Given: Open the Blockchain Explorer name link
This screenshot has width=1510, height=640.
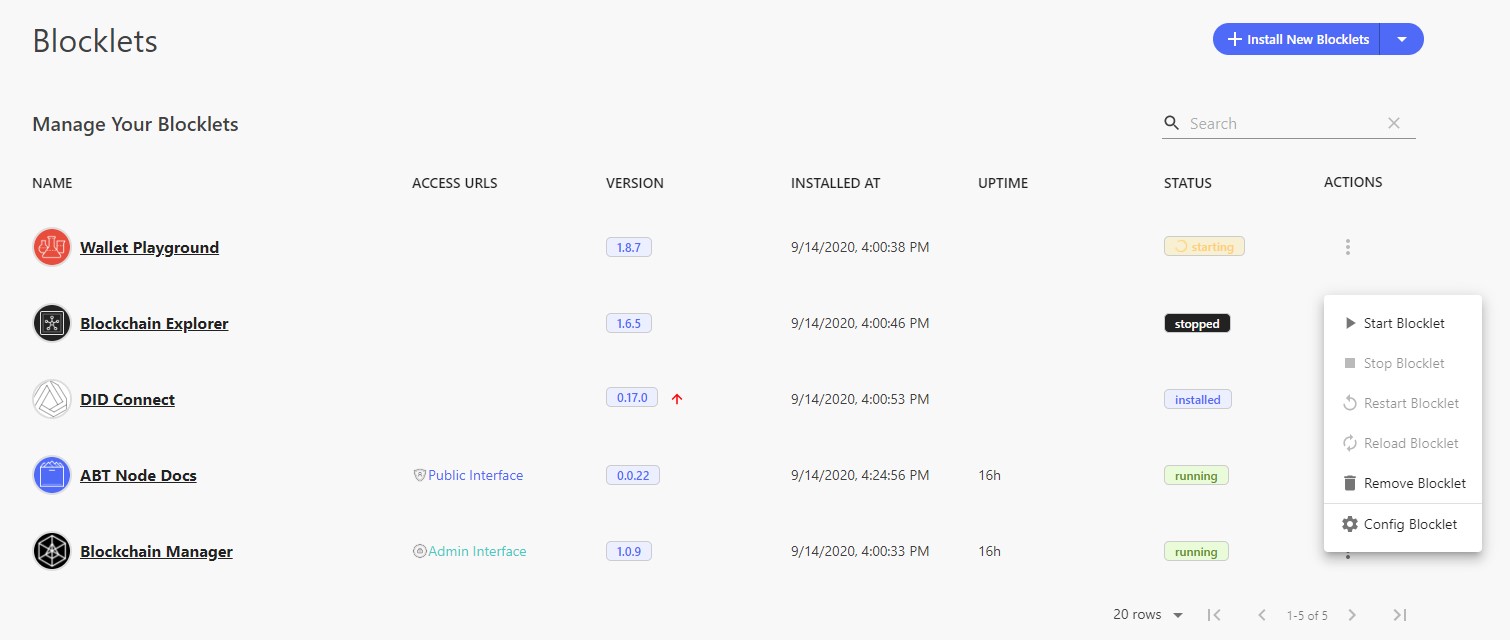Looking at the screenshot, I should click(x=154, y=323).
